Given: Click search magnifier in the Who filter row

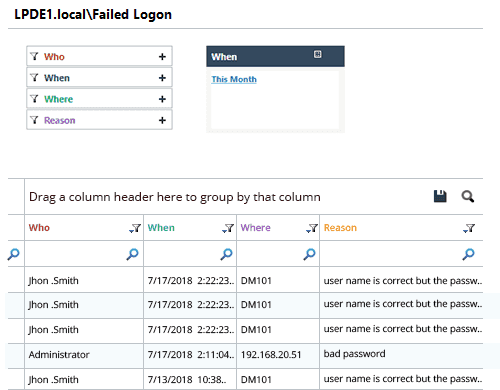Looking at the screenshot, I should 132,254.
